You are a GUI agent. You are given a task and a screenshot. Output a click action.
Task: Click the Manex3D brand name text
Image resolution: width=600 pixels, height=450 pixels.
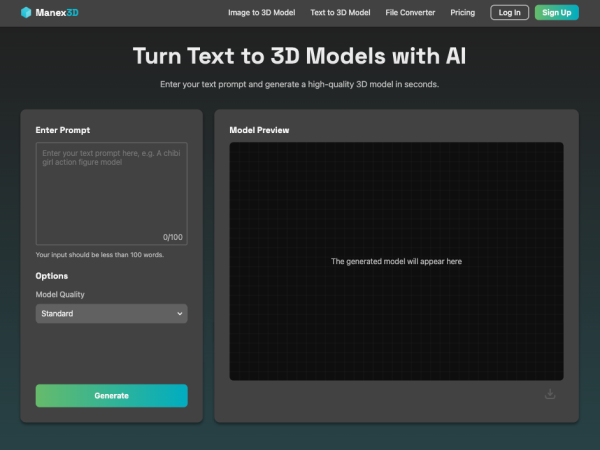[x=56, y=13]
